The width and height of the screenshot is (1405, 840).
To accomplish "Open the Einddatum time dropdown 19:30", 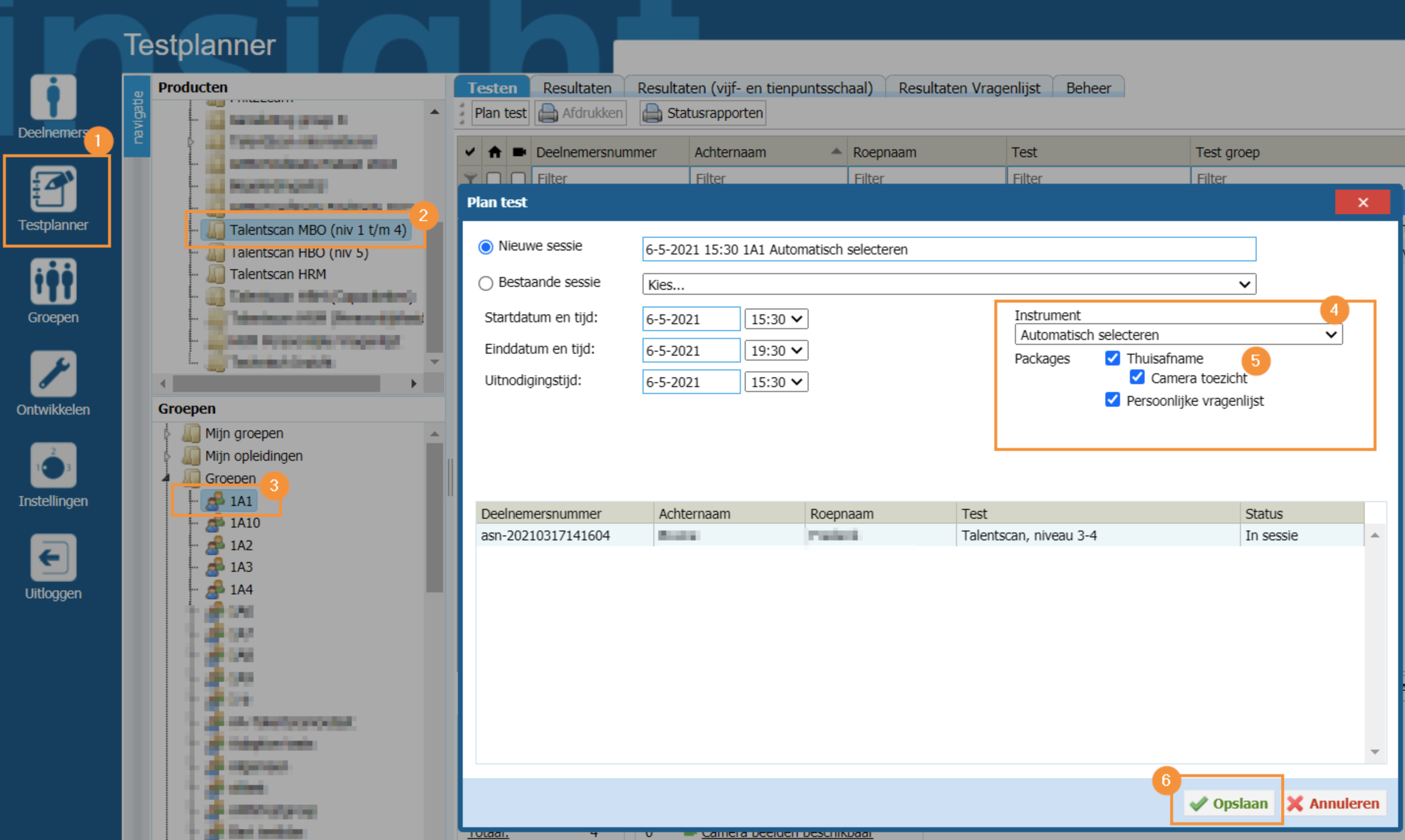I will pos(776,351).
